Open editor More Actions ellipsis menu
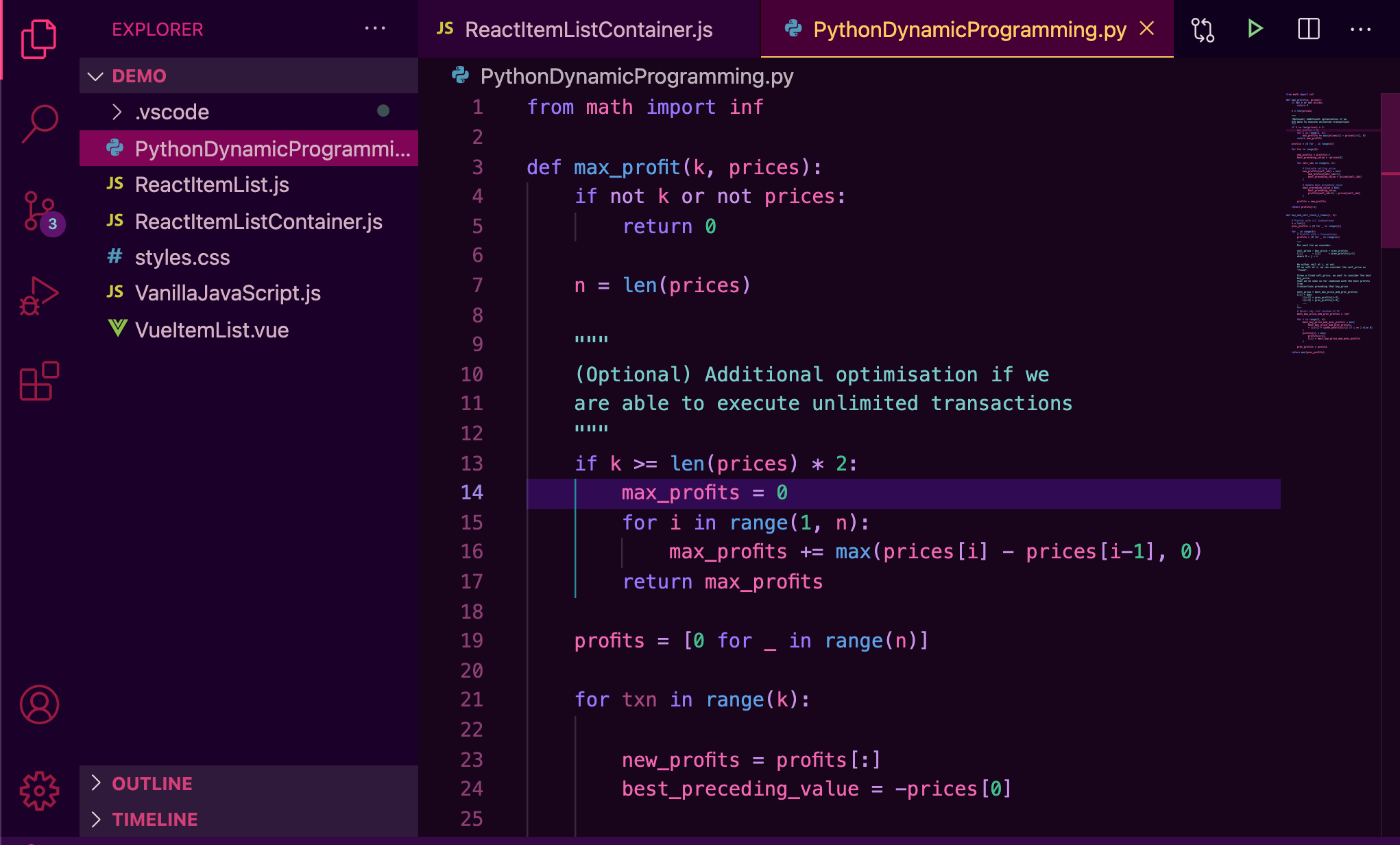Image resolution: width=1400 pixels, height=845 pixels. pos(1360,29)
